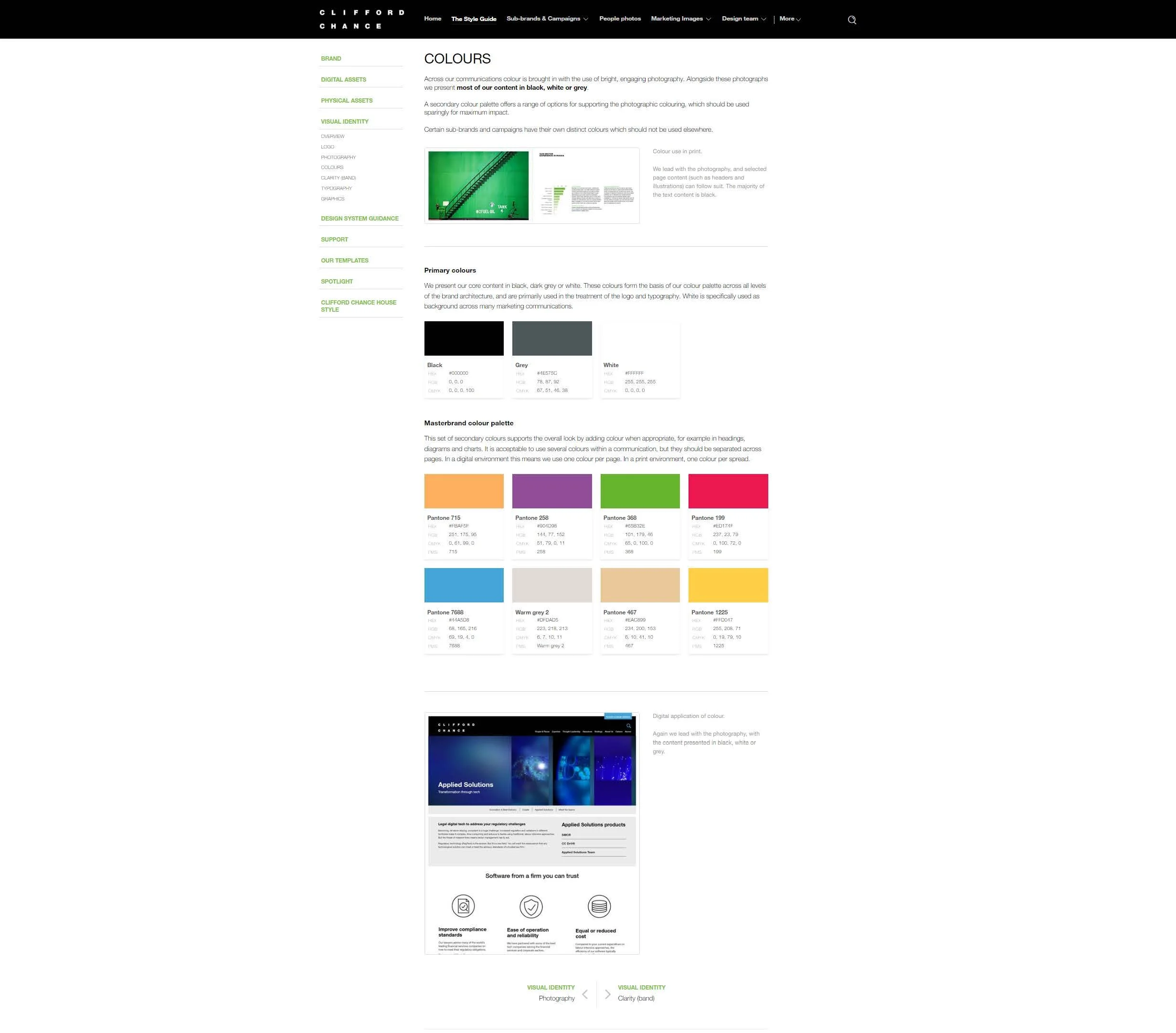Image resolution: width=1176 pixels, height=1033 pixels.
Task: Open the People photos menu item
Action: (x=620, y=19)
